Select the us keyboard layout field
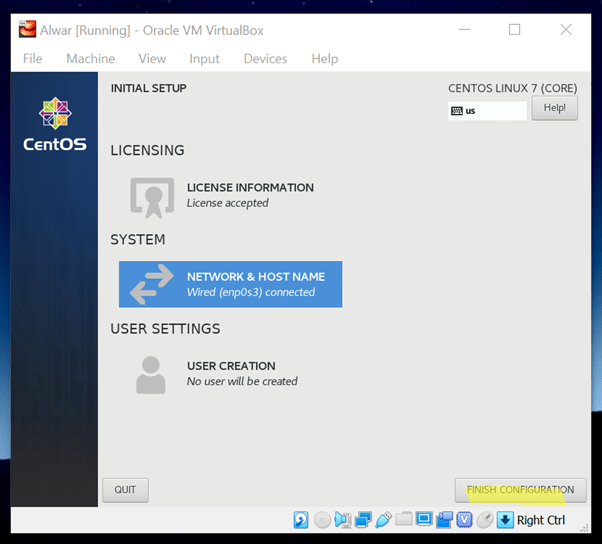This screenshot has height=544, width=602. point(487,111)
